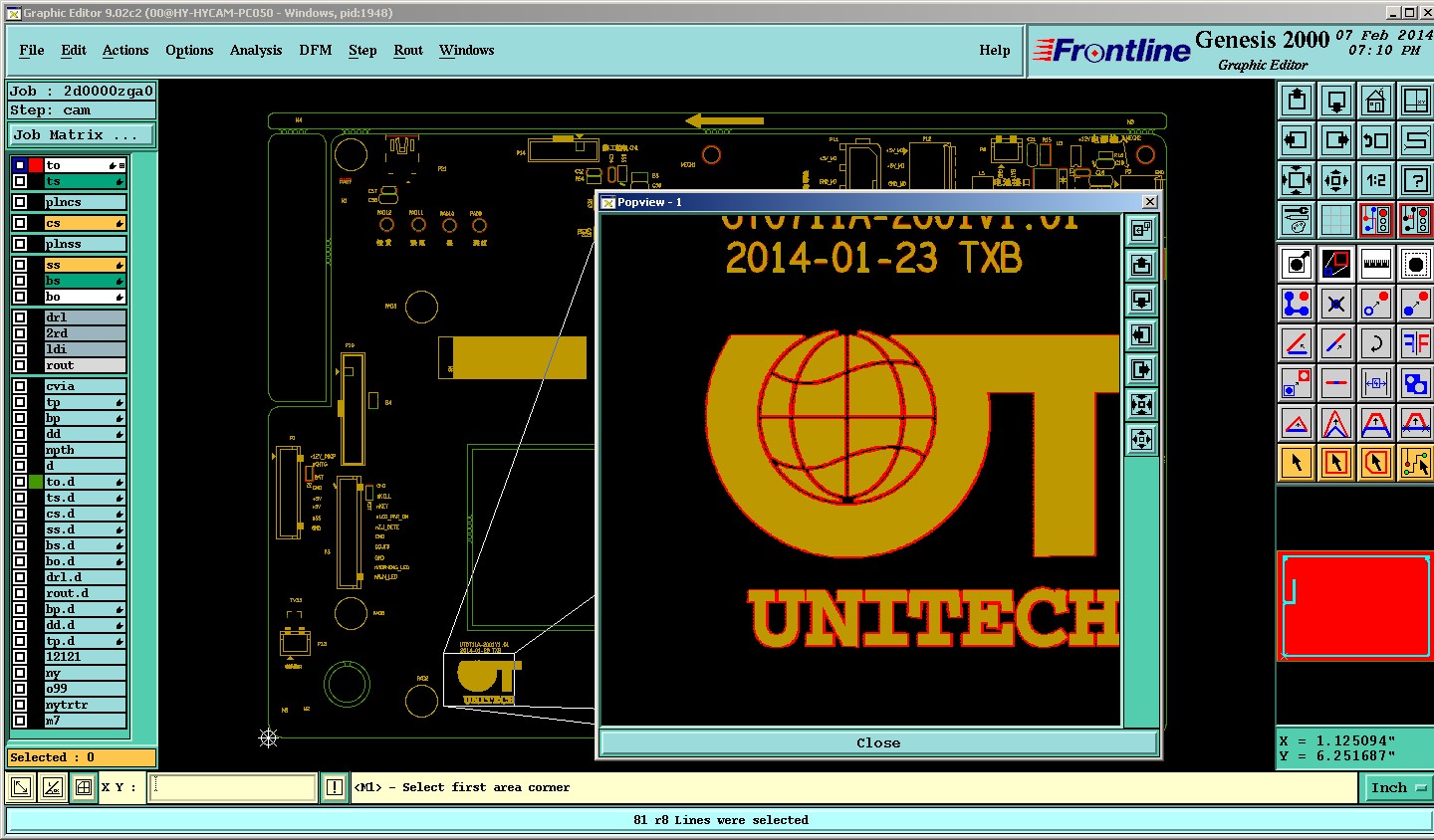The width and height of the screenshot is (1434, 840).
Task: Click the Close button in Popview
Action: point(878,742)
